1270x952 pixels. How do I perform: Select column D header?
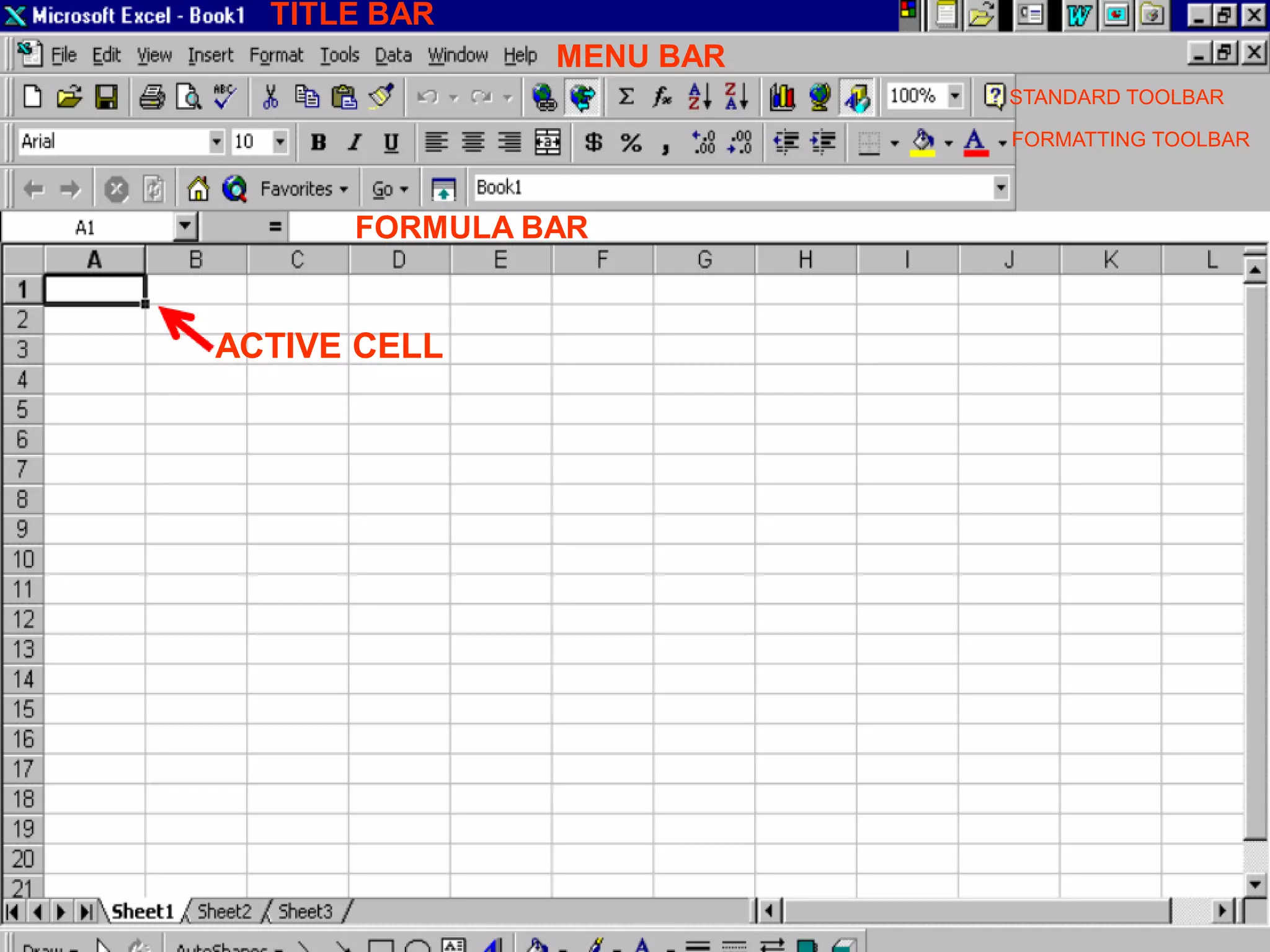pos(399,260)
